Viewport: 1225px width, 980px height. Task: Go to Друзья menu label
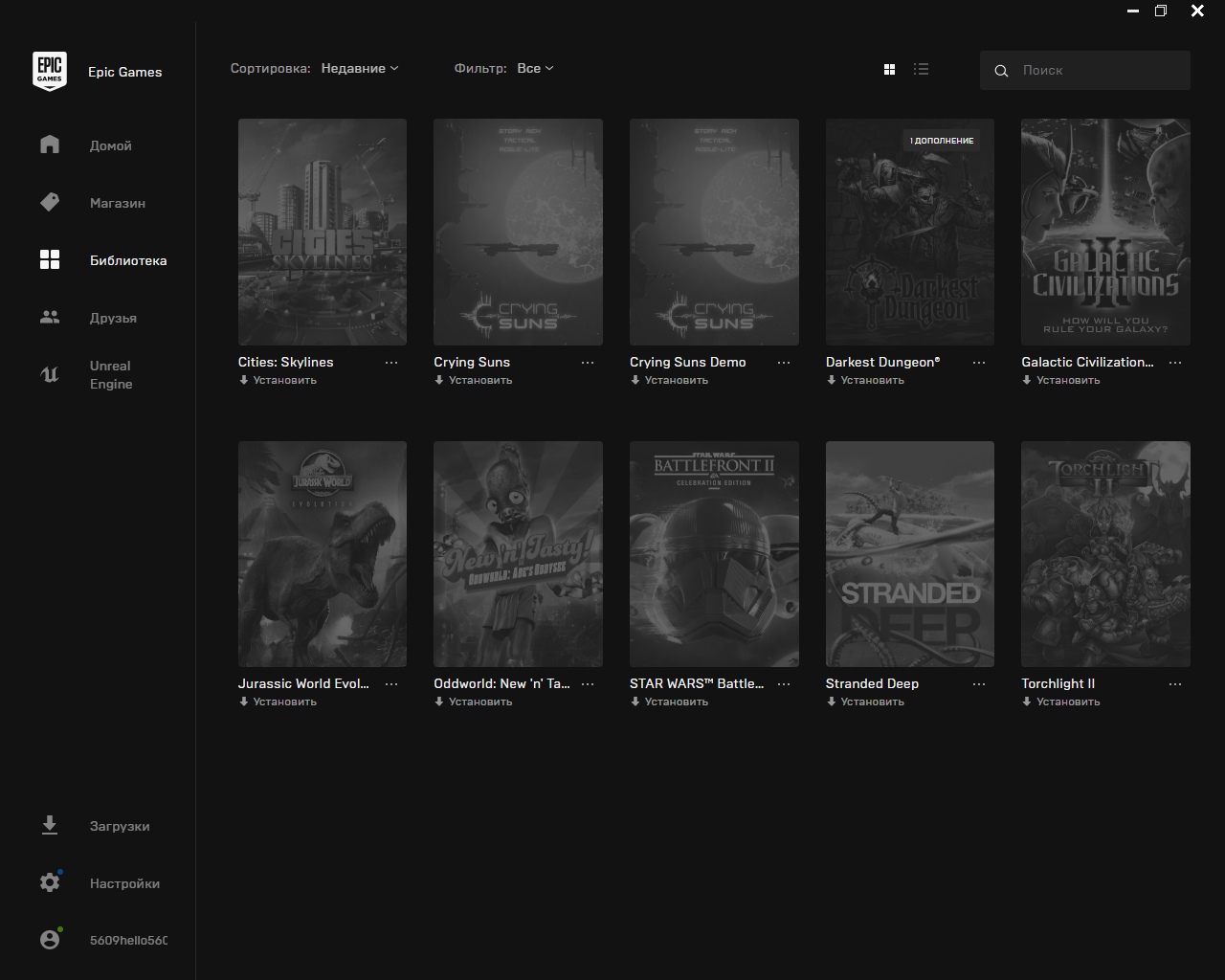coord(113,318)
